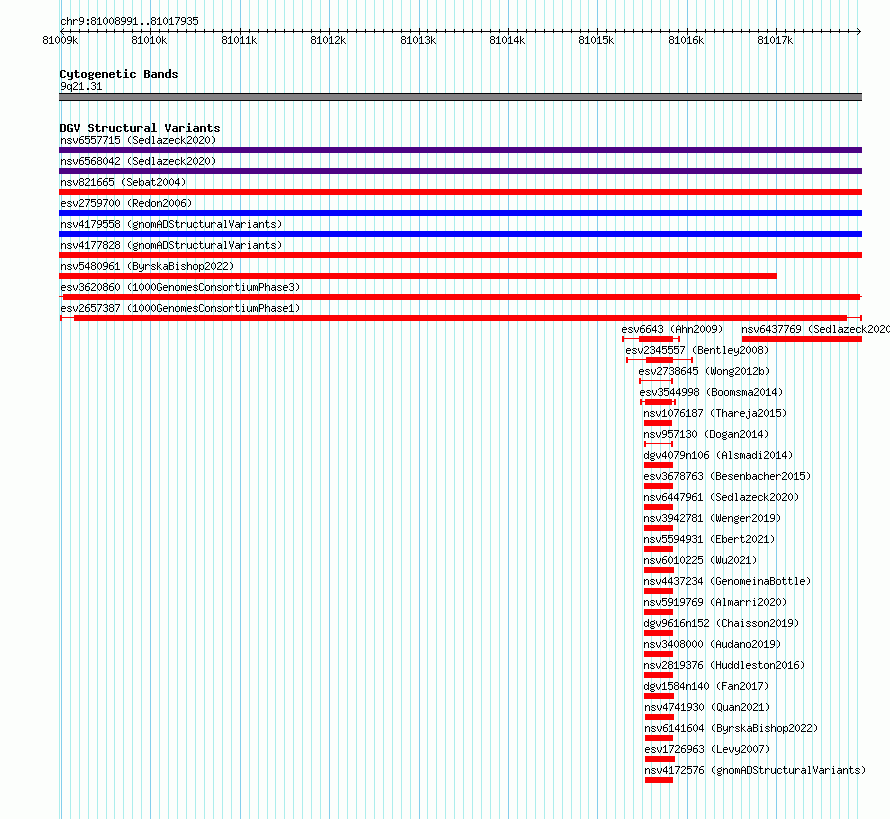Click the DGV Structural Variants track title
Viewport: 890px width, 819px height.
(140, 128)
